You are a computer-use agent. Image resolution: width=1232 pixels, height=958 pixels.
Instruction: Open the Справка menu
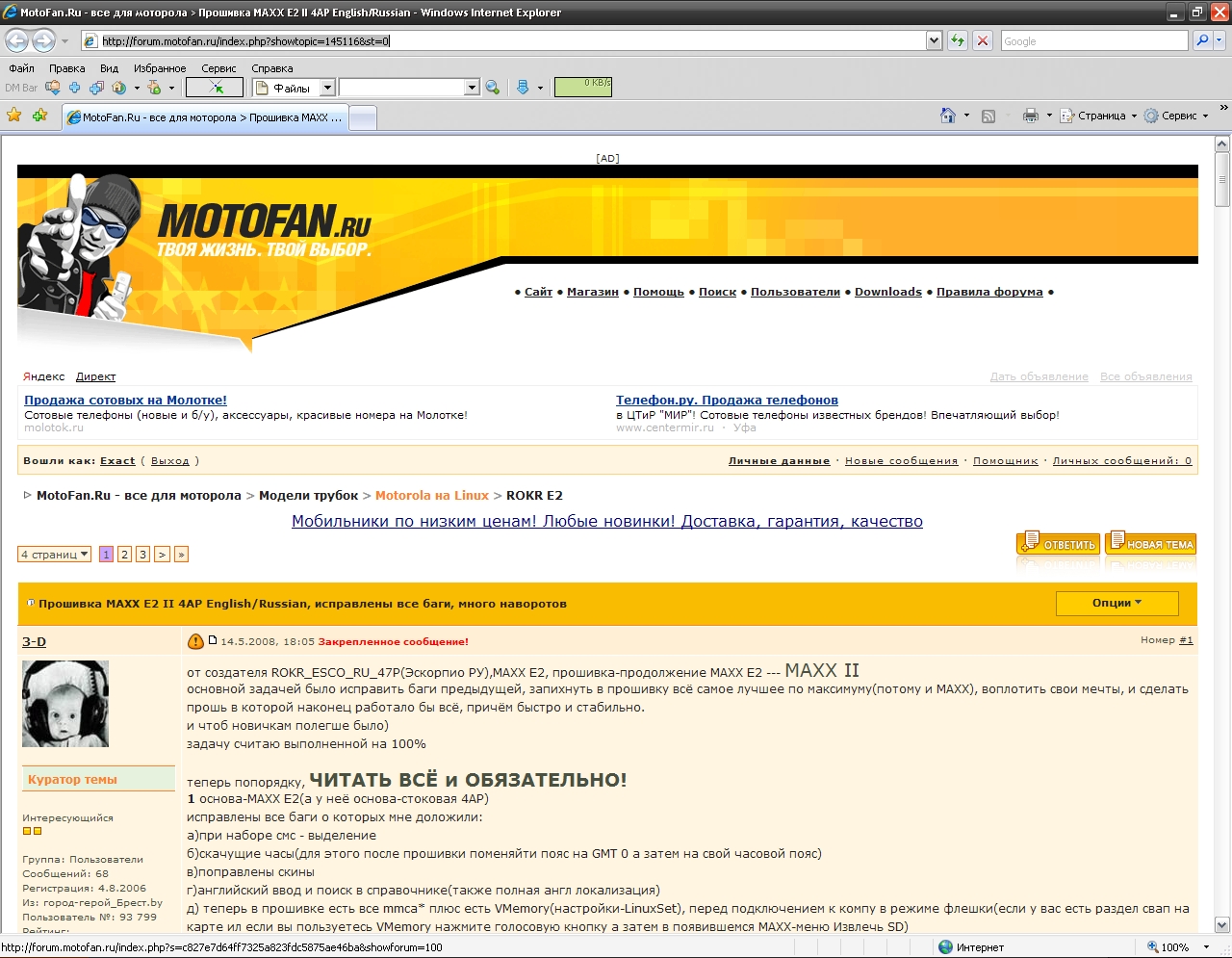tap(271, 68)
